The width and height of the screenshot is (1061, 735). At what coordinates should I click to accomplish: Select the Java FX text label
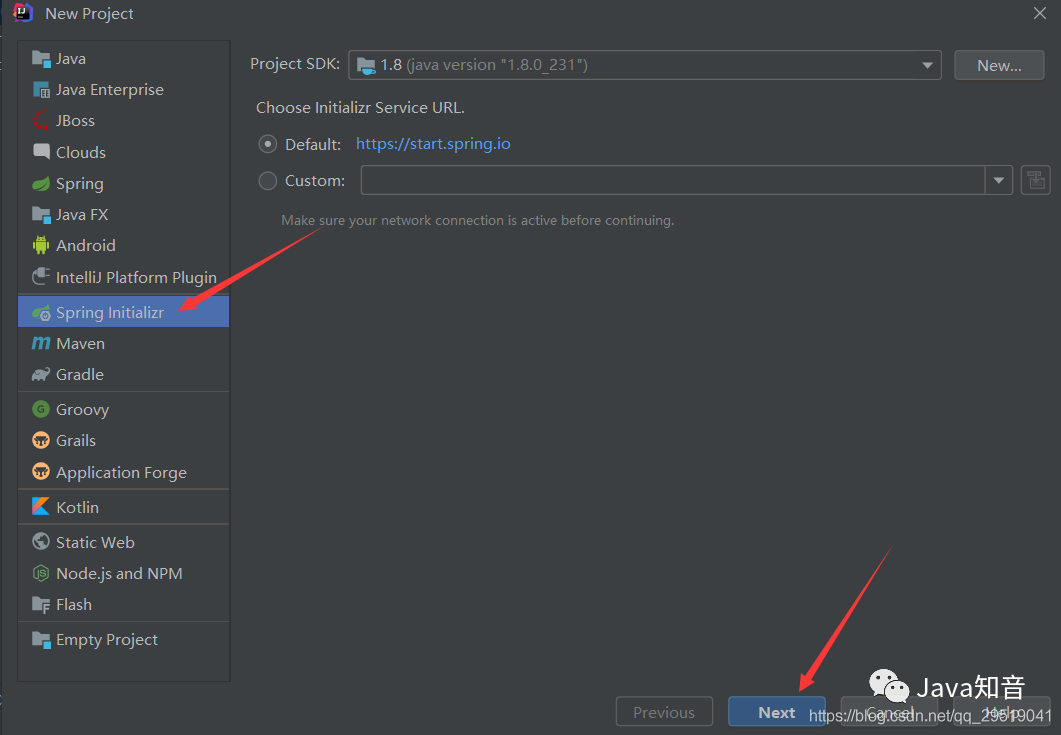[82, 215]
